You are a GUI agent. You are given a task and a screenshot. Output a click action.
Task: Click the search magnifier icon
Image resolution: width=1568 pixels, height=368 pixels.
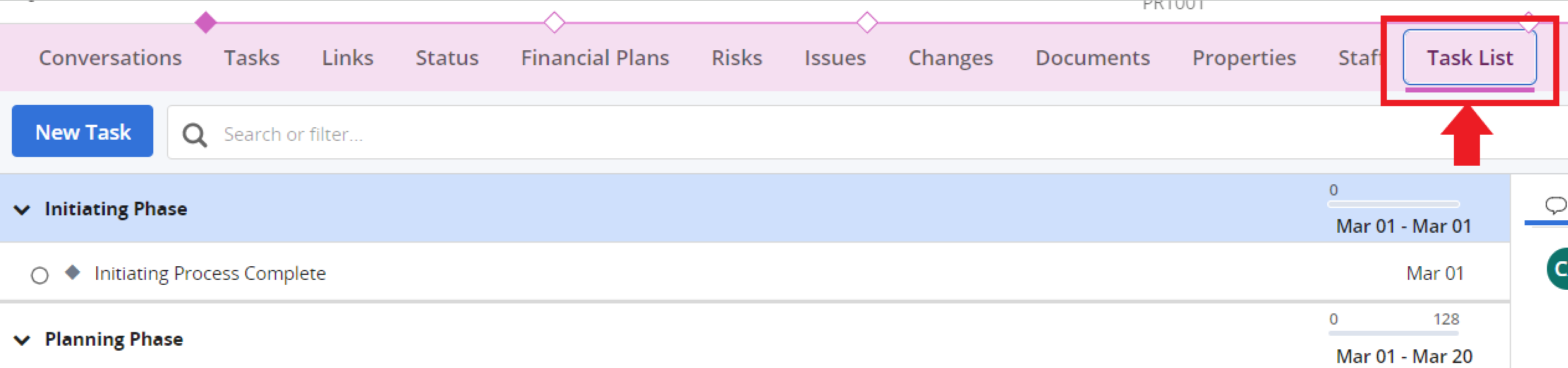click(x=194, y=134)
